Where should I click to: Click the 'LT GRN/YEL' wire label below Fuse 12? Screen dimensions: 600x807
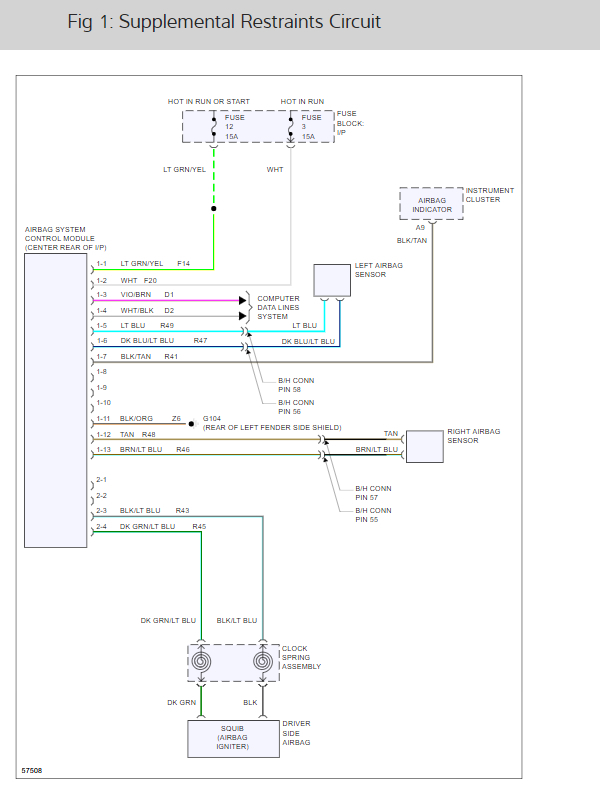coord(184,169)
